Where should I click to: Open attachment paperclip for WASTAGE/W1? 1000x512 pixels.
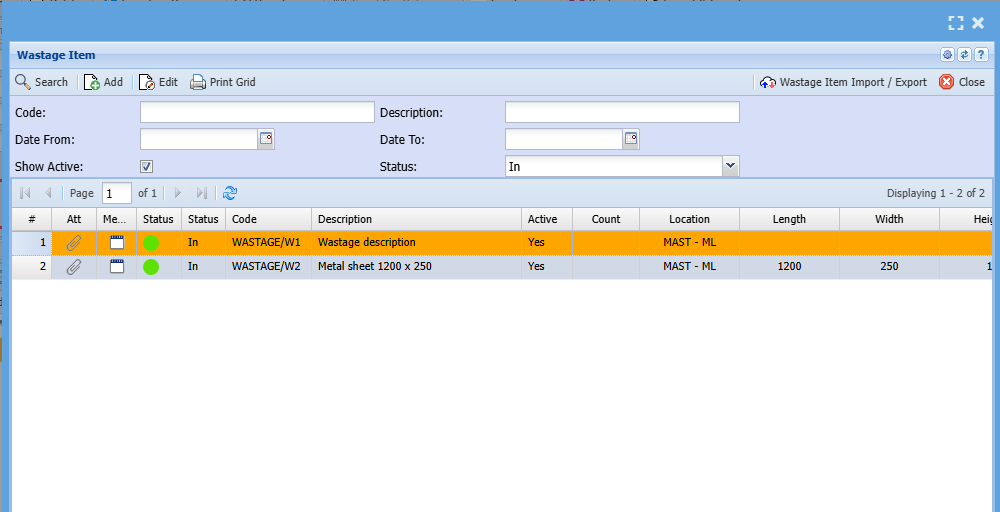74,242
